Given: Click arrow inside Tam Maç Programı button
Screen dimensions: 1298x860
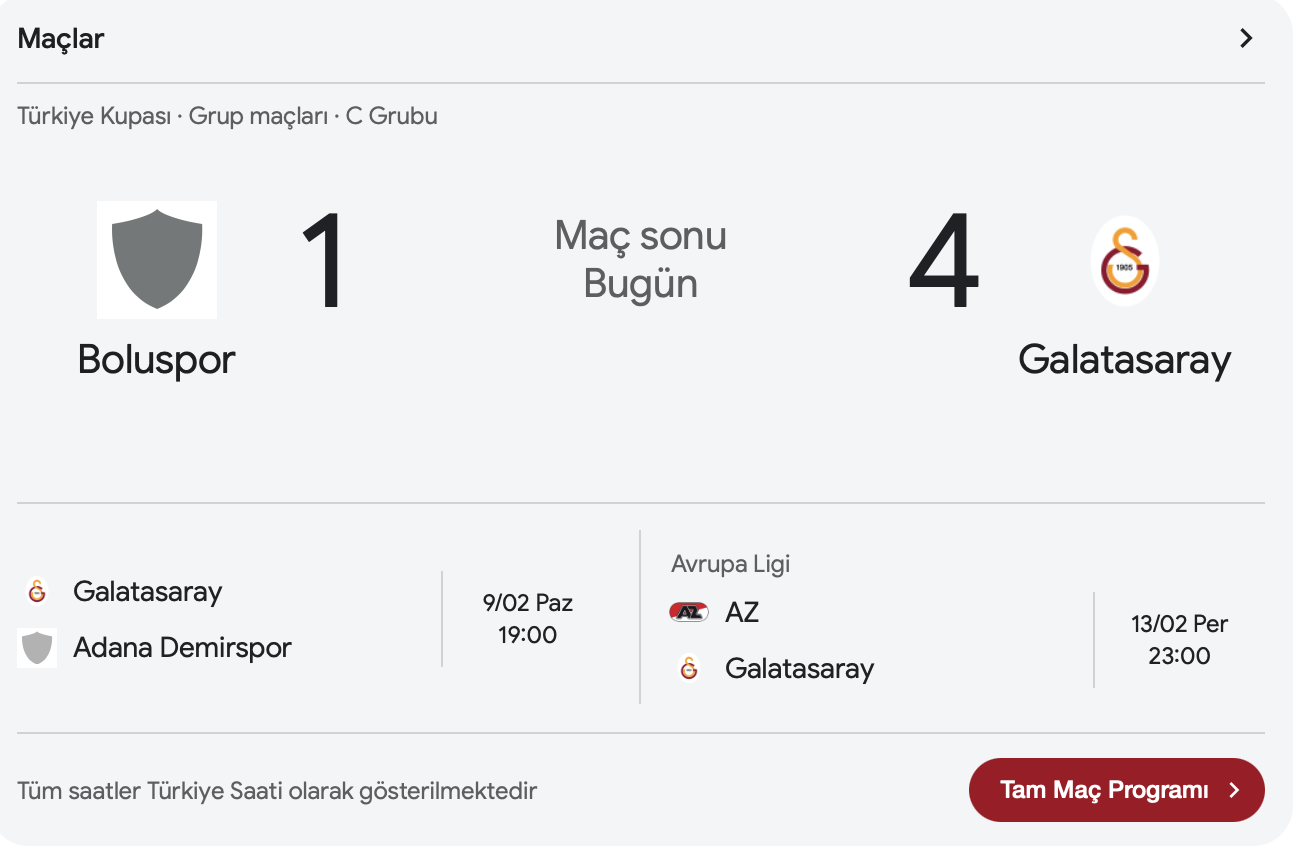Looking at the screenshot, I should pos(1234,790).
